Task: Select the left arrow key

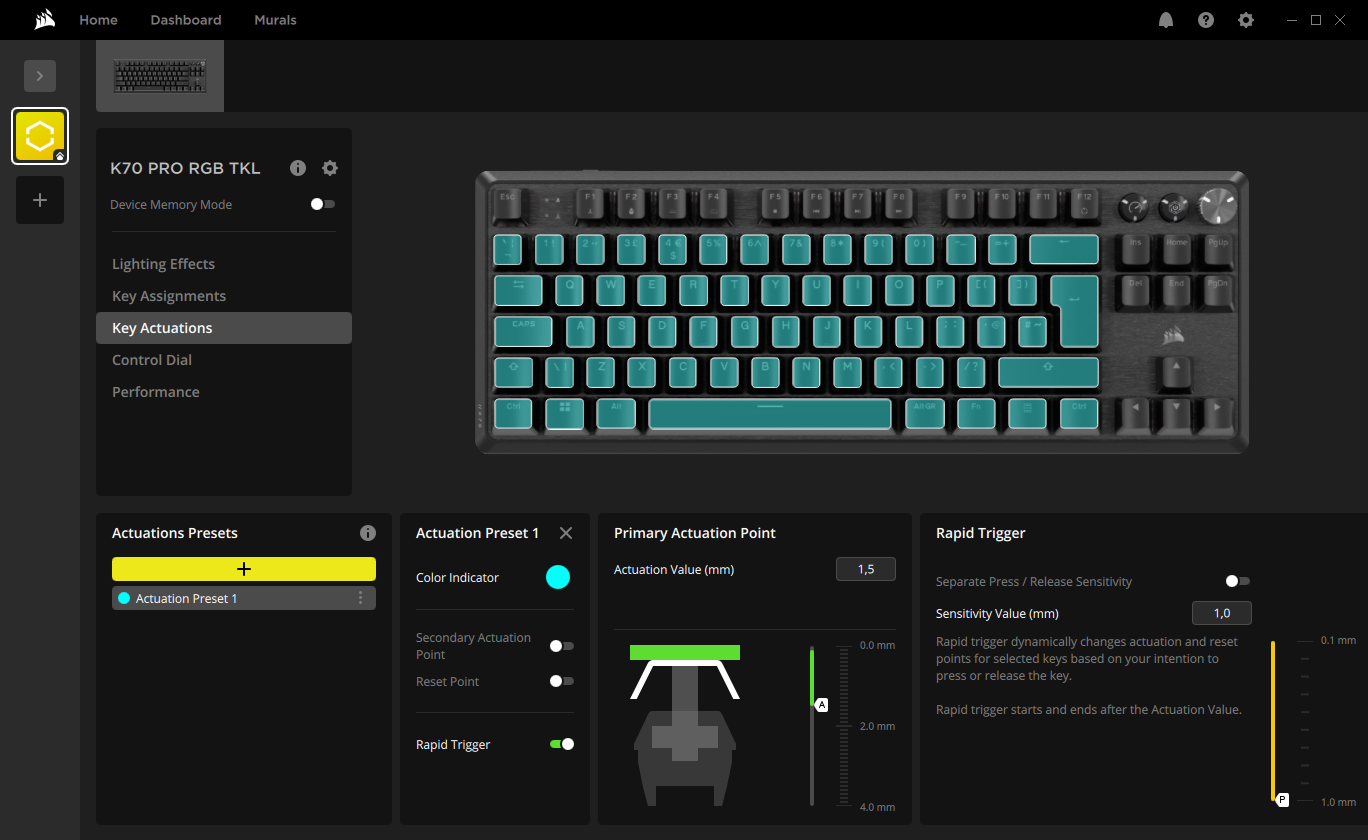Action: click(1135, 414)
